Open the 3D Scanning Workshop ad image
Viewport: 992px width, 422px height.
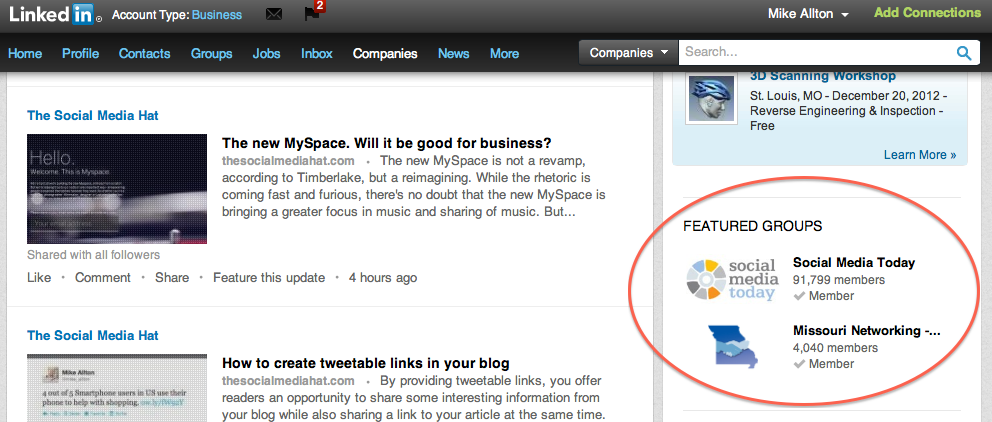click(712, 99)
